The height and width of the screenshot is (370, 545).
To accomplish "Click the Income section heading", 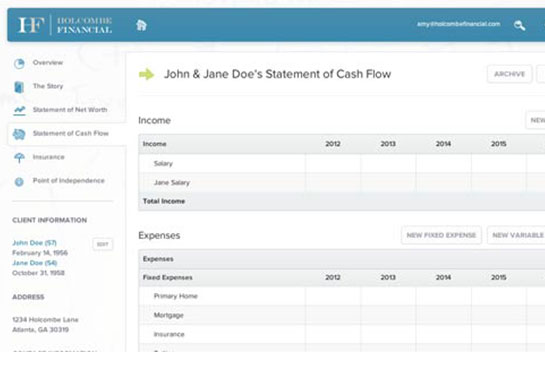I will [x=154, y=120].
